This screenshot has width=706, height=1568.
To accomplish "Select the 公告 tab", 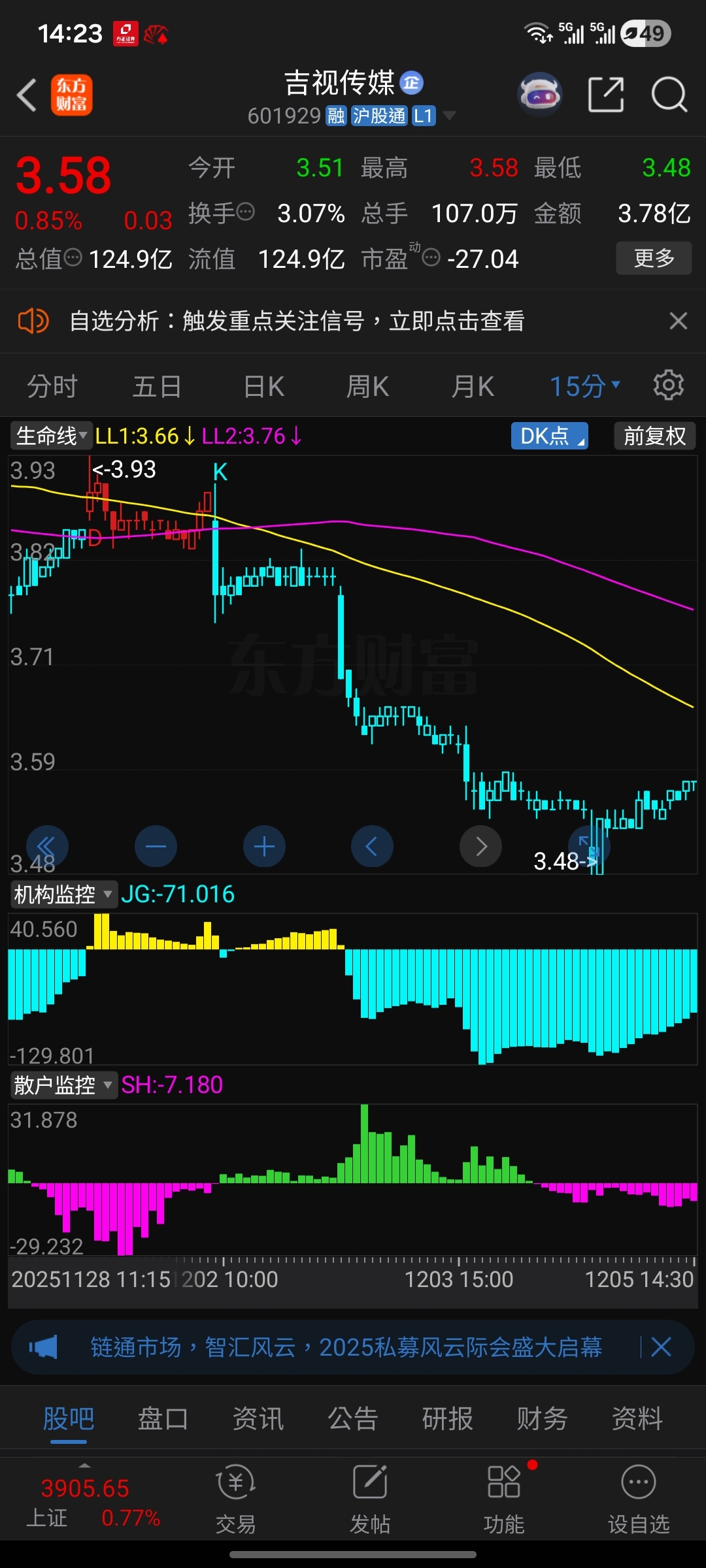I will (353, 1419).
